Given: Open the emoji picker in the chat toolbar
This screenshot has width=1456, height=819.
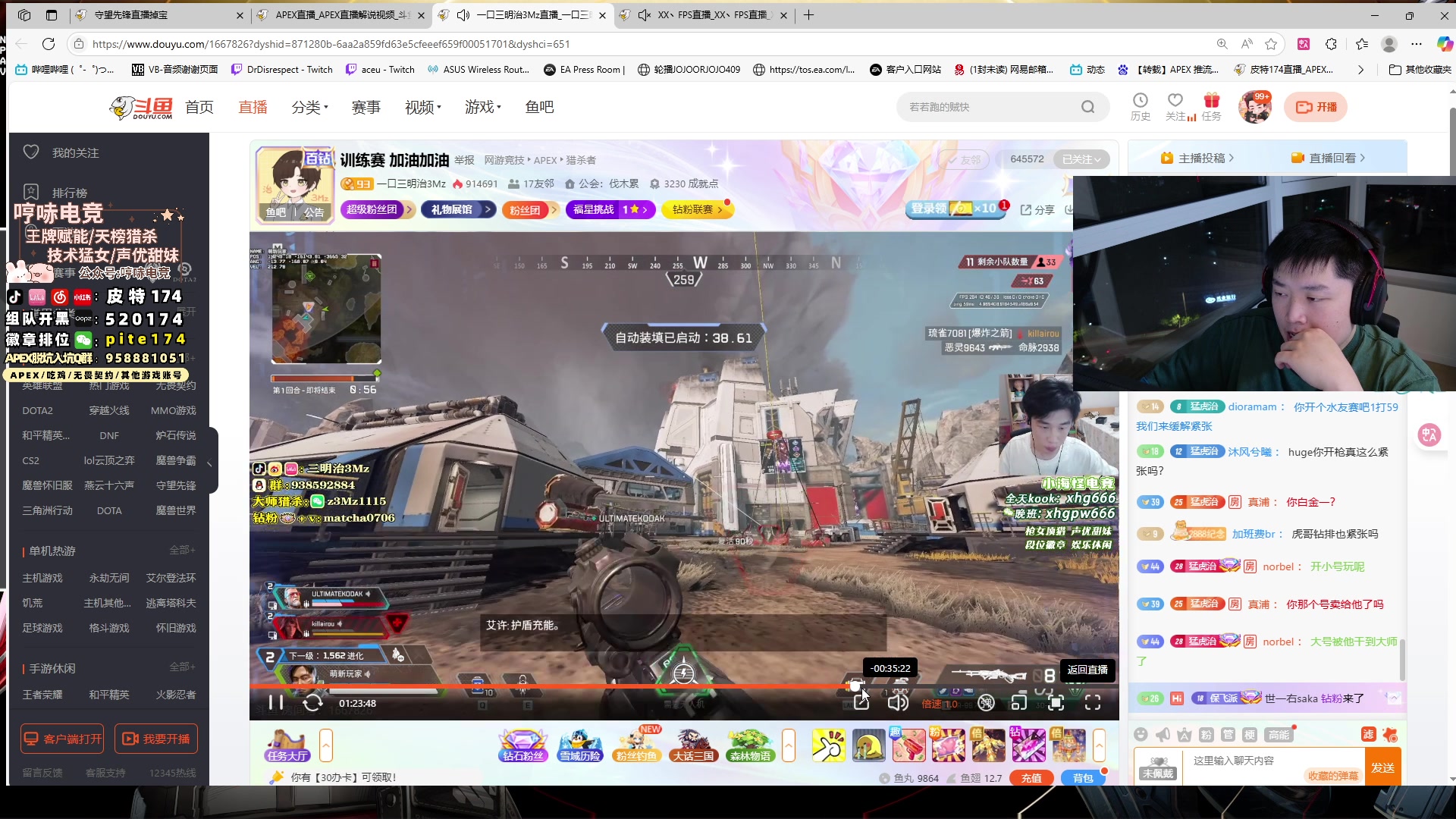Looking at the screenshot, I should pyautogui.click(x=1141, y=734).
